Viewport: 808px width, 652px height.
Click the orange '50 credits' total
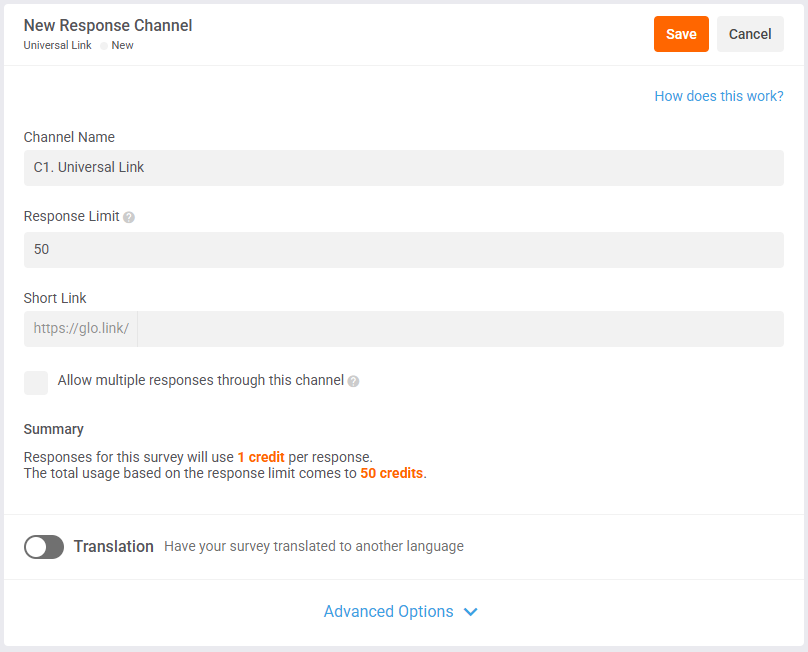pyautogui.click(x=392, y=473)
